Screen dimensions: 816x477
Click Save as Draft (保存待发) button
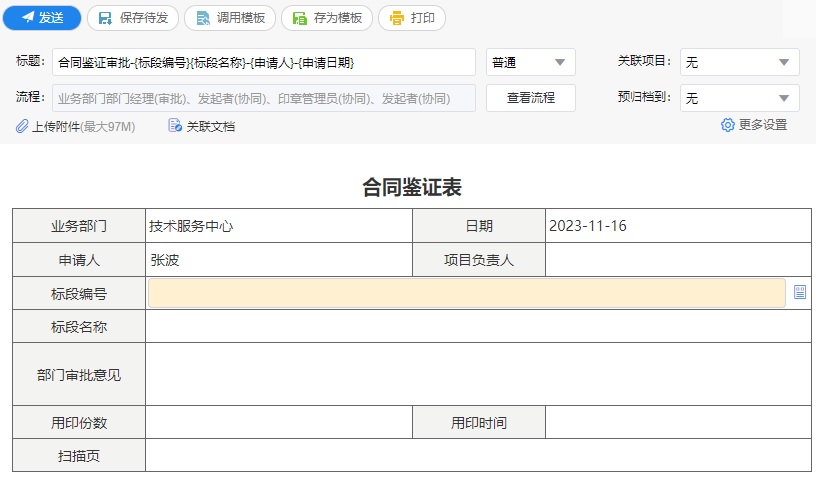(x=133, y=18)
